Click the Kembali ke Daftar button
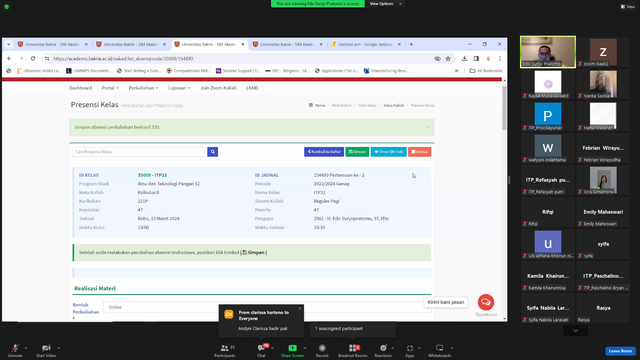The height and width of the screenshot is (360, 640). tap(324, 152)
